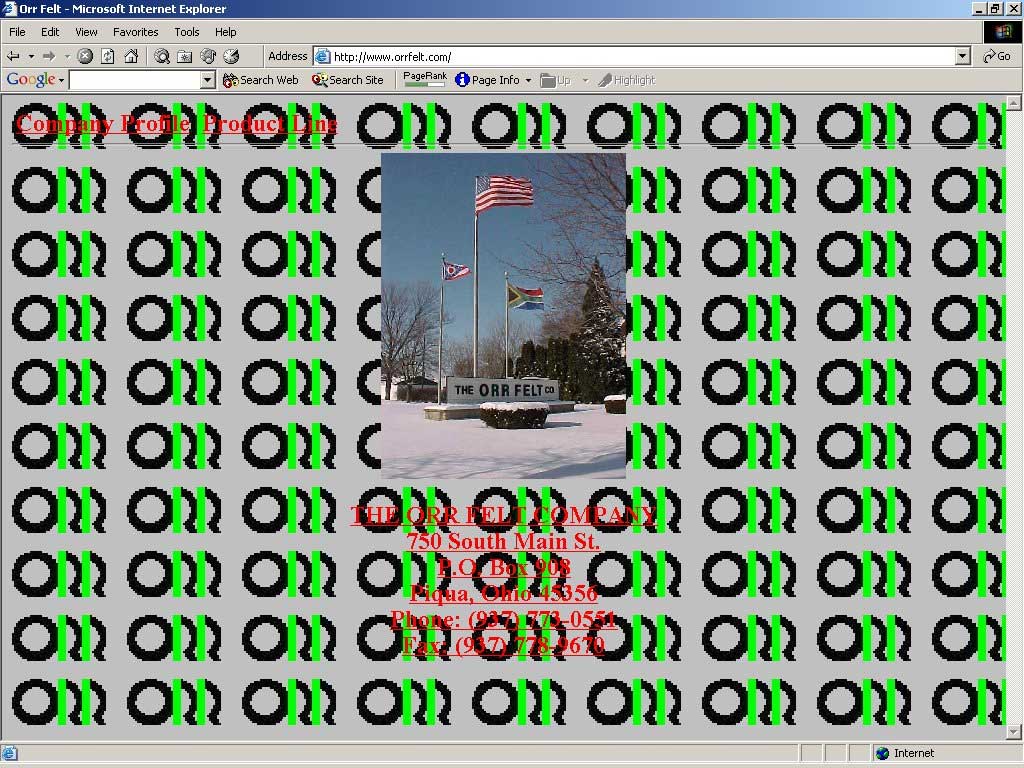Expand the Address bar dropdown arrow
Screen dimensions: 1024x768
pyautogui.click(x=962, y=57)
